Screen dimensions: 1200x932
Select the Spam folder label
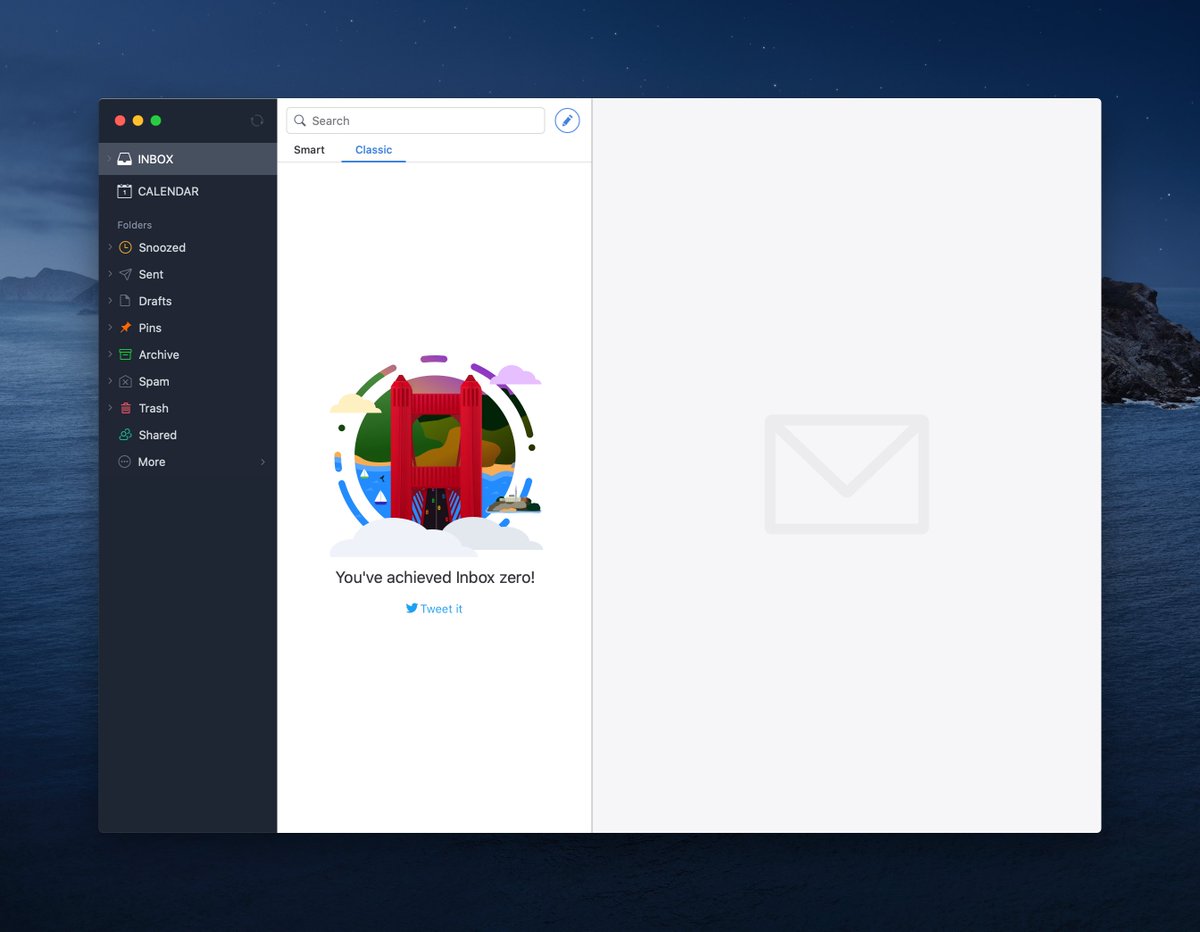(154, 382)
